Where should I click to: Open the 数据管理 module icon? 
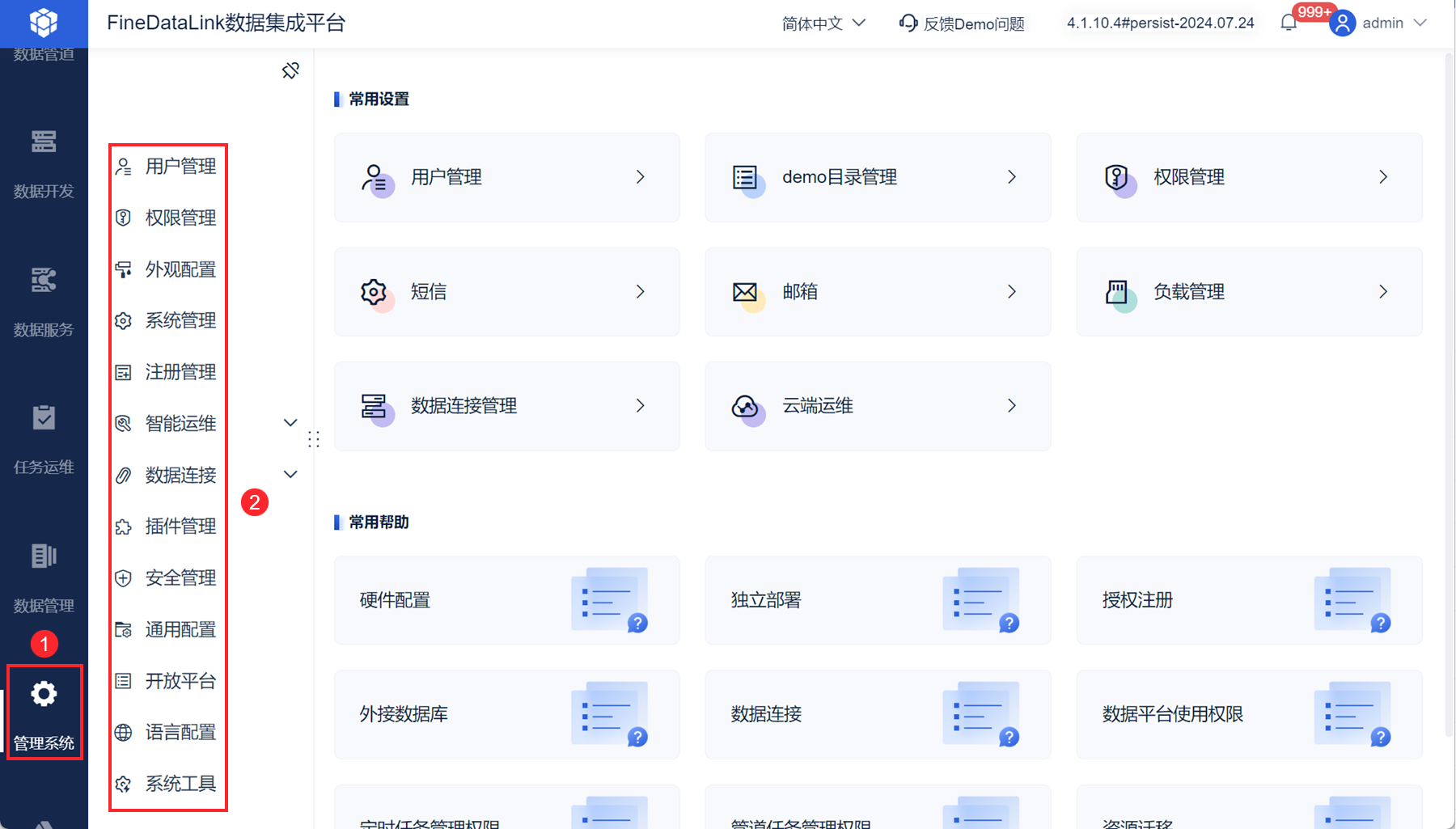click(44, 556)
